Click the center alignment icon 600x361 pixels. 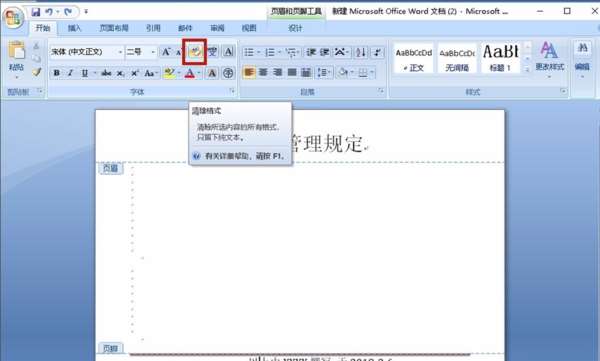tap(263, 72)
